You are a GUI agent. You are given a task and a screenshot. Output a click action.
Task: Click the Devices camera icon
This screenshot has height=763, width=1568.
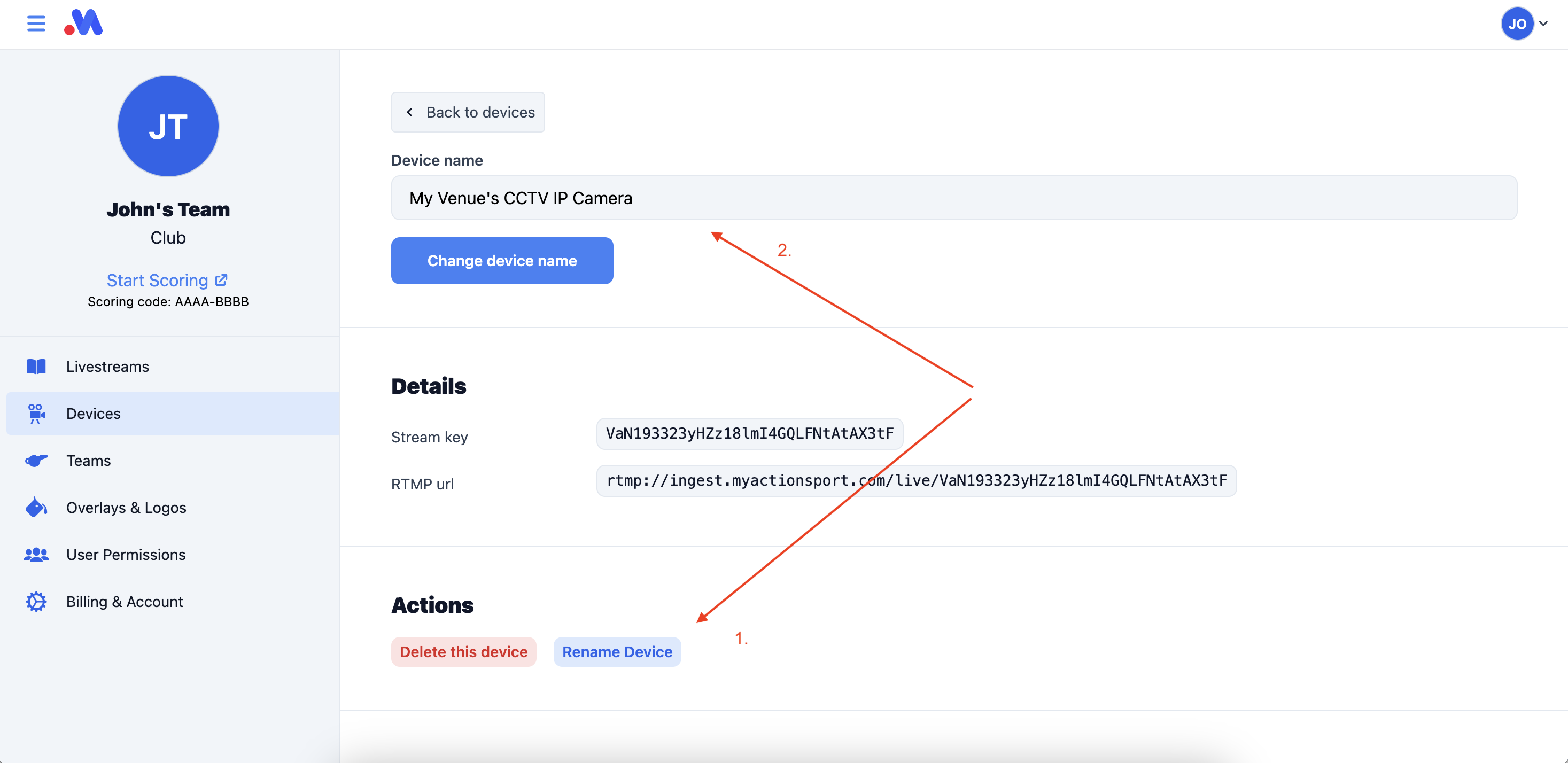36,413
